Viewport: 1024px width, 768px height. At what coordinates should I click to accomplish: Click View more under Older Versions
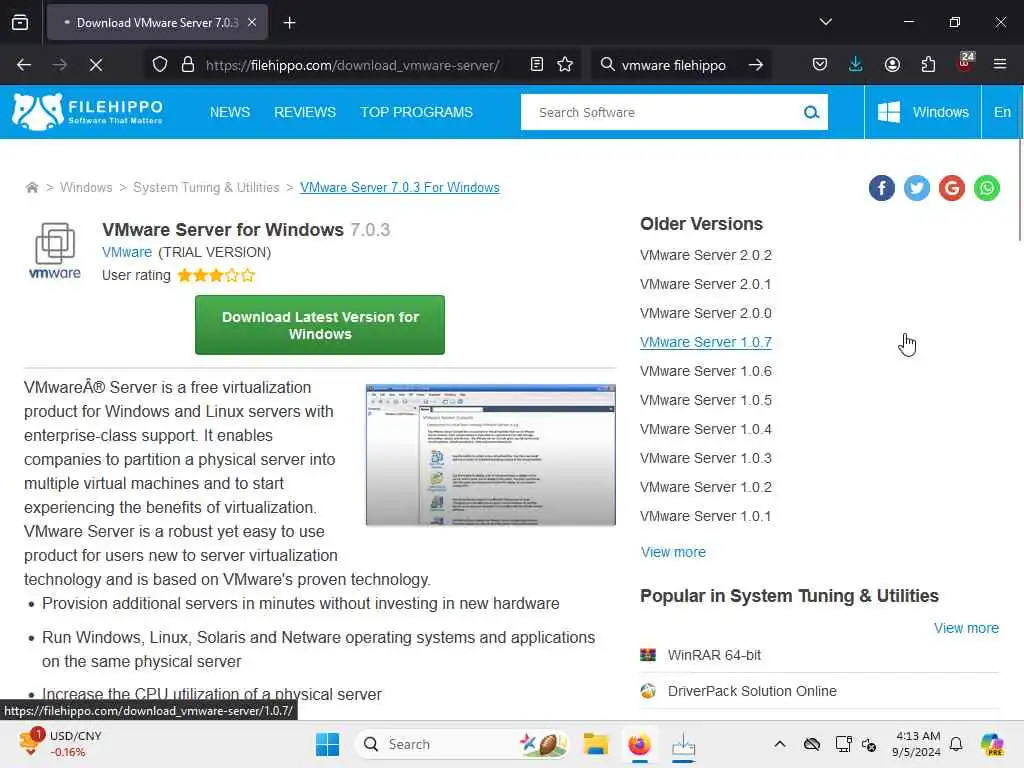point(673,552)
